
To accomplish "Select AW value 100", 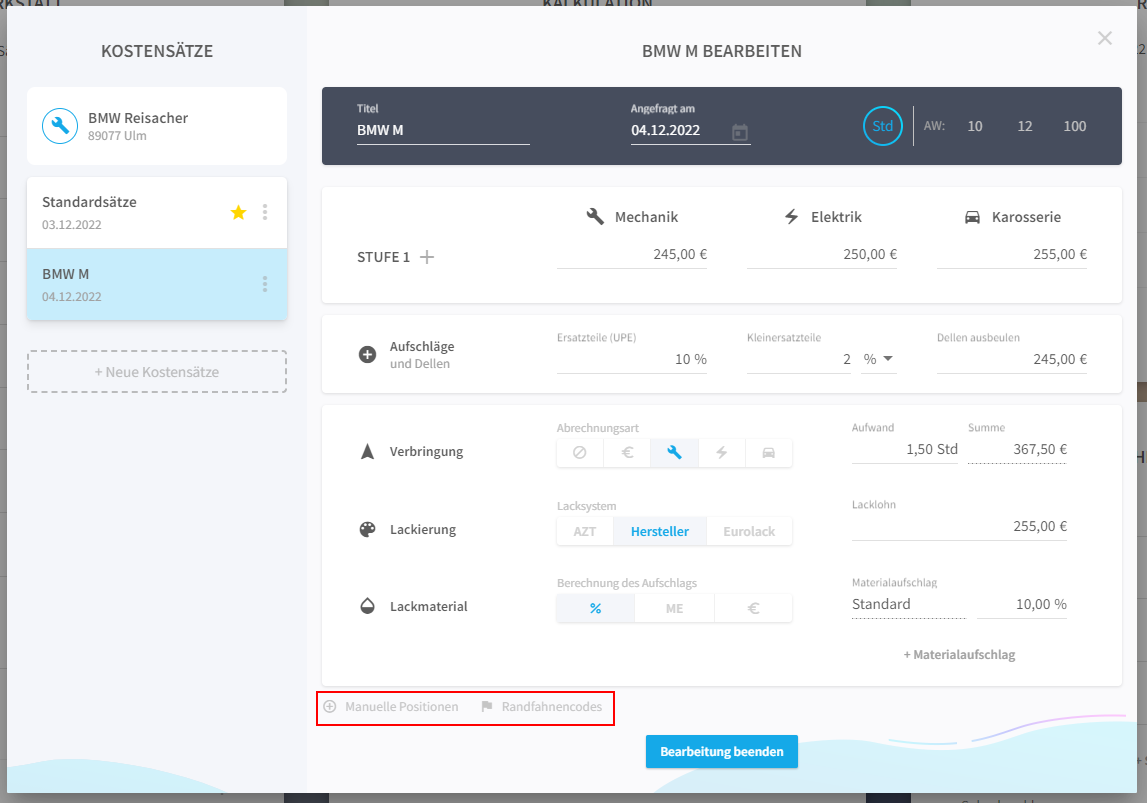I will [x=1075, y=126].
